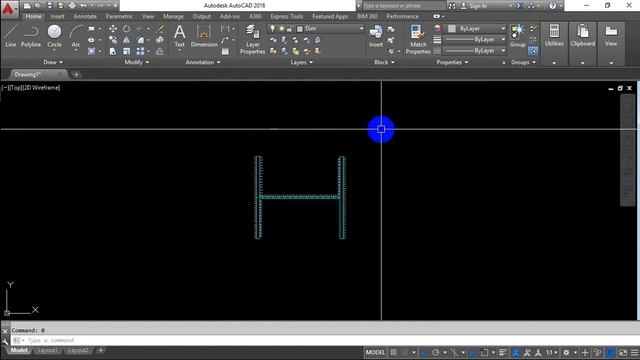Select the Circle tool
This screenshot has height=360, width=640.
54,36
